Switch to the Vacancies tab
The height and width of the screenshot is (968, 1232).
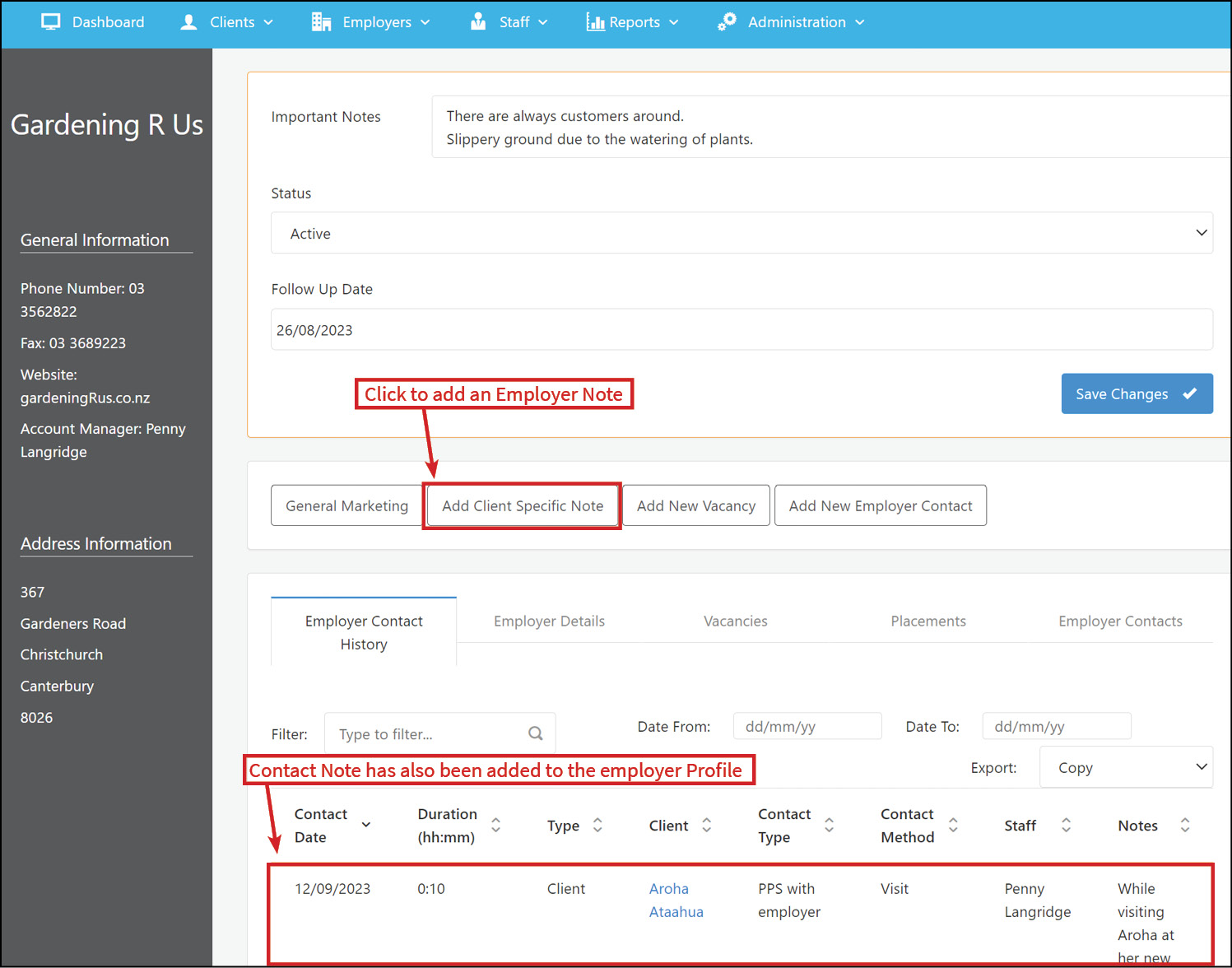735,621
